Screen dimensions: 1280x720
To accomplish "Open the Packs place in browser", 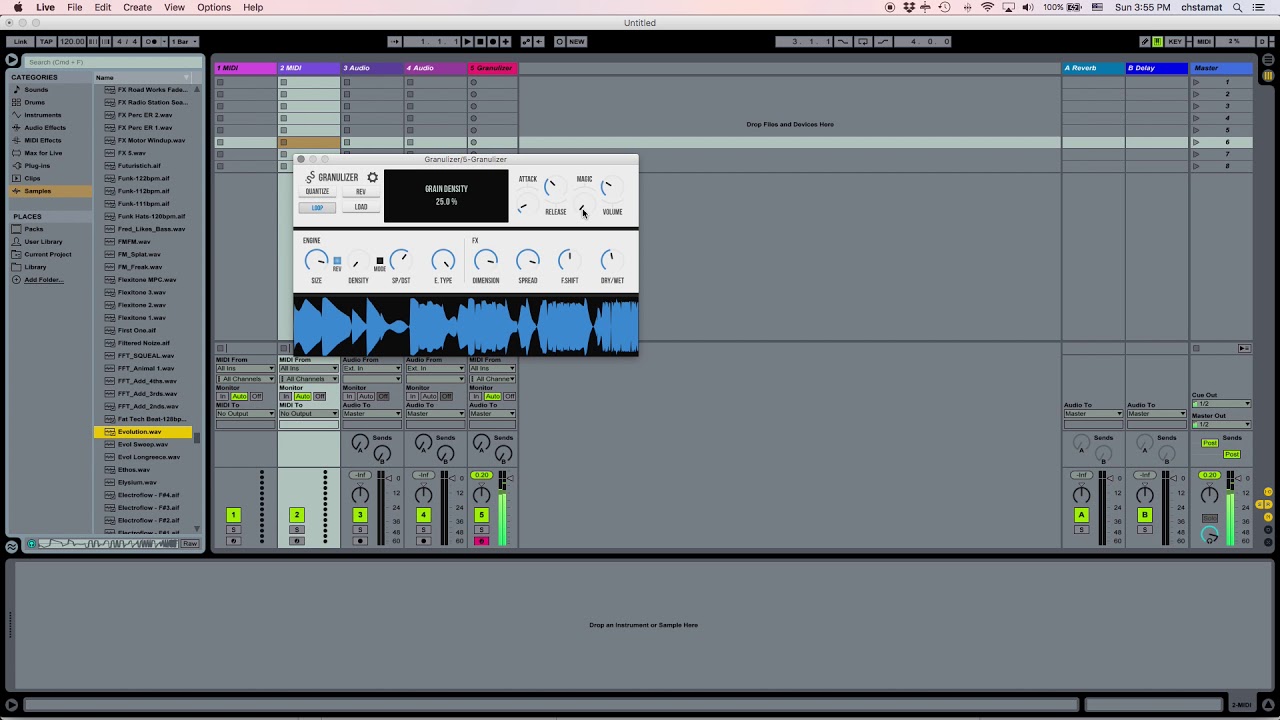I will coord(34,229).
